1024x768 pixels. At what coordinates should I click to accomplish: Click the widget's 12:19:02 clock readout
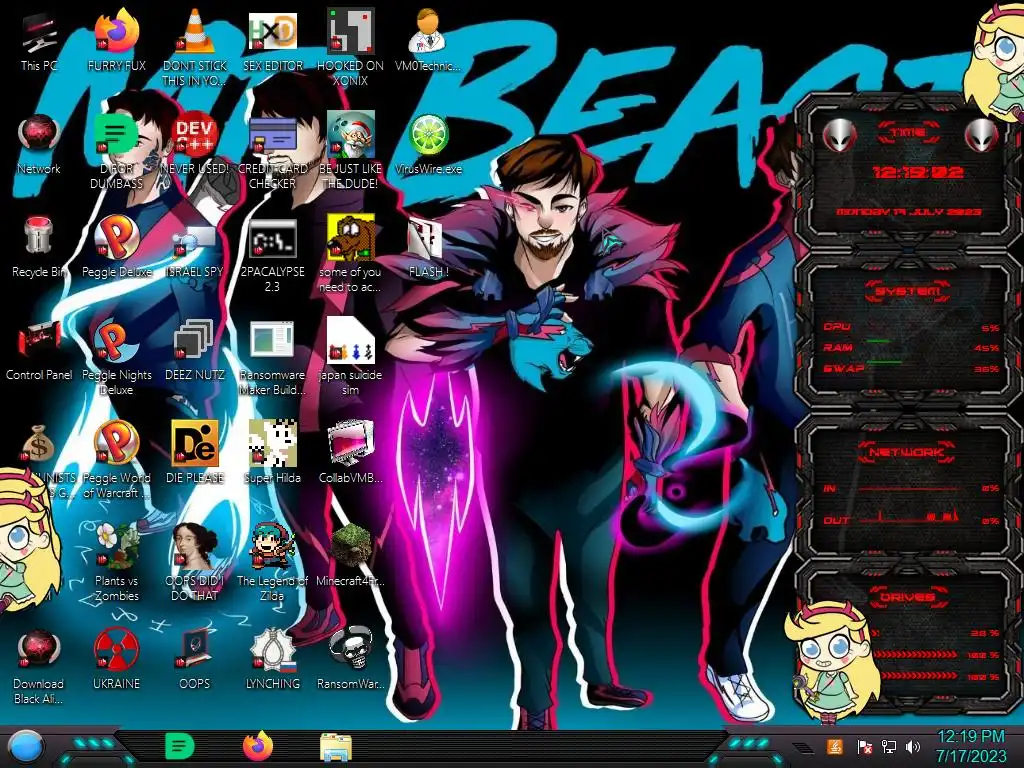click(x=918, y=172)
